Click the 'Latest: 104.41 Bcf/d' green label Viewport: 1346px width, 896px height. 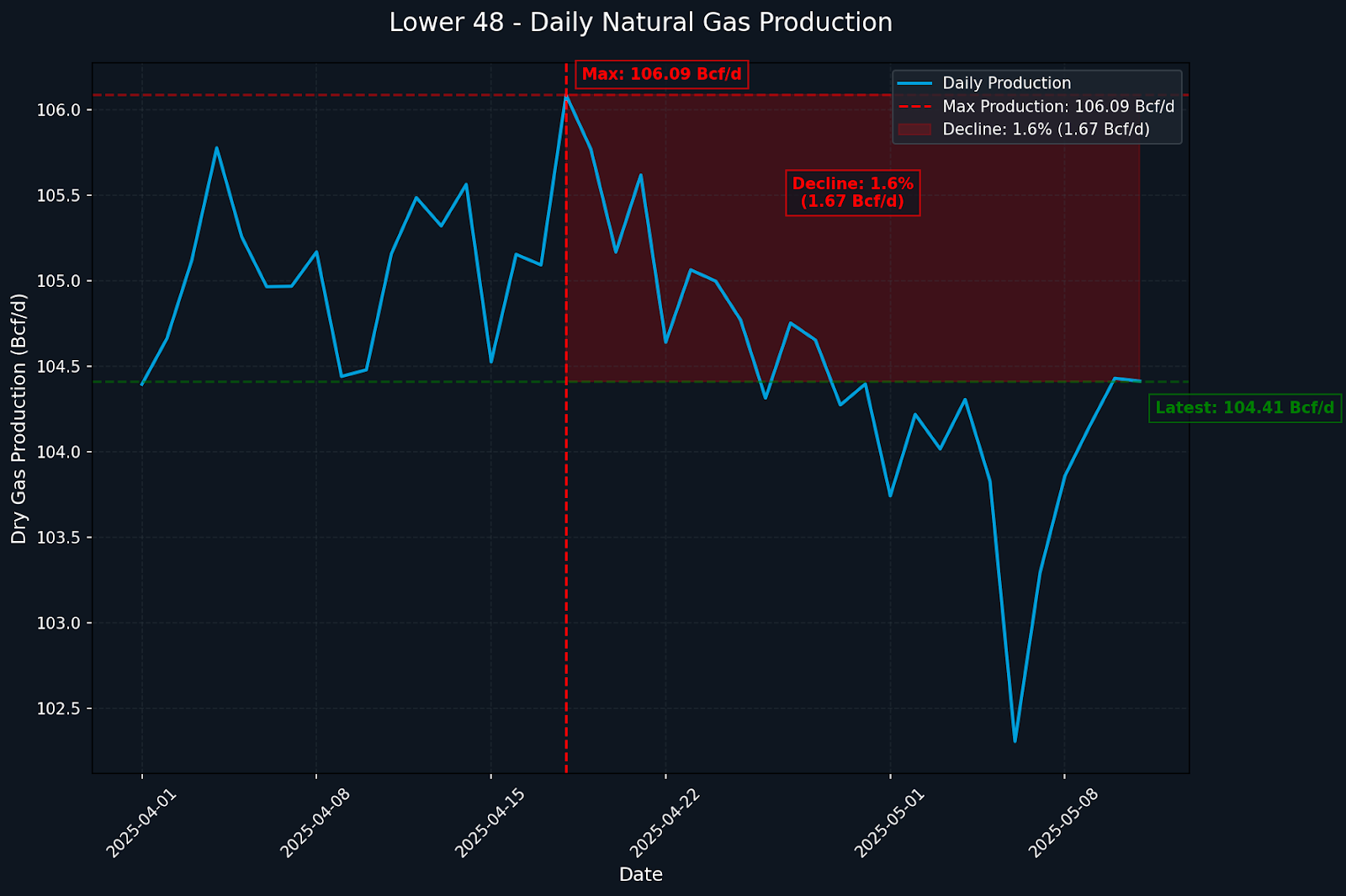tap(1244, 408)
